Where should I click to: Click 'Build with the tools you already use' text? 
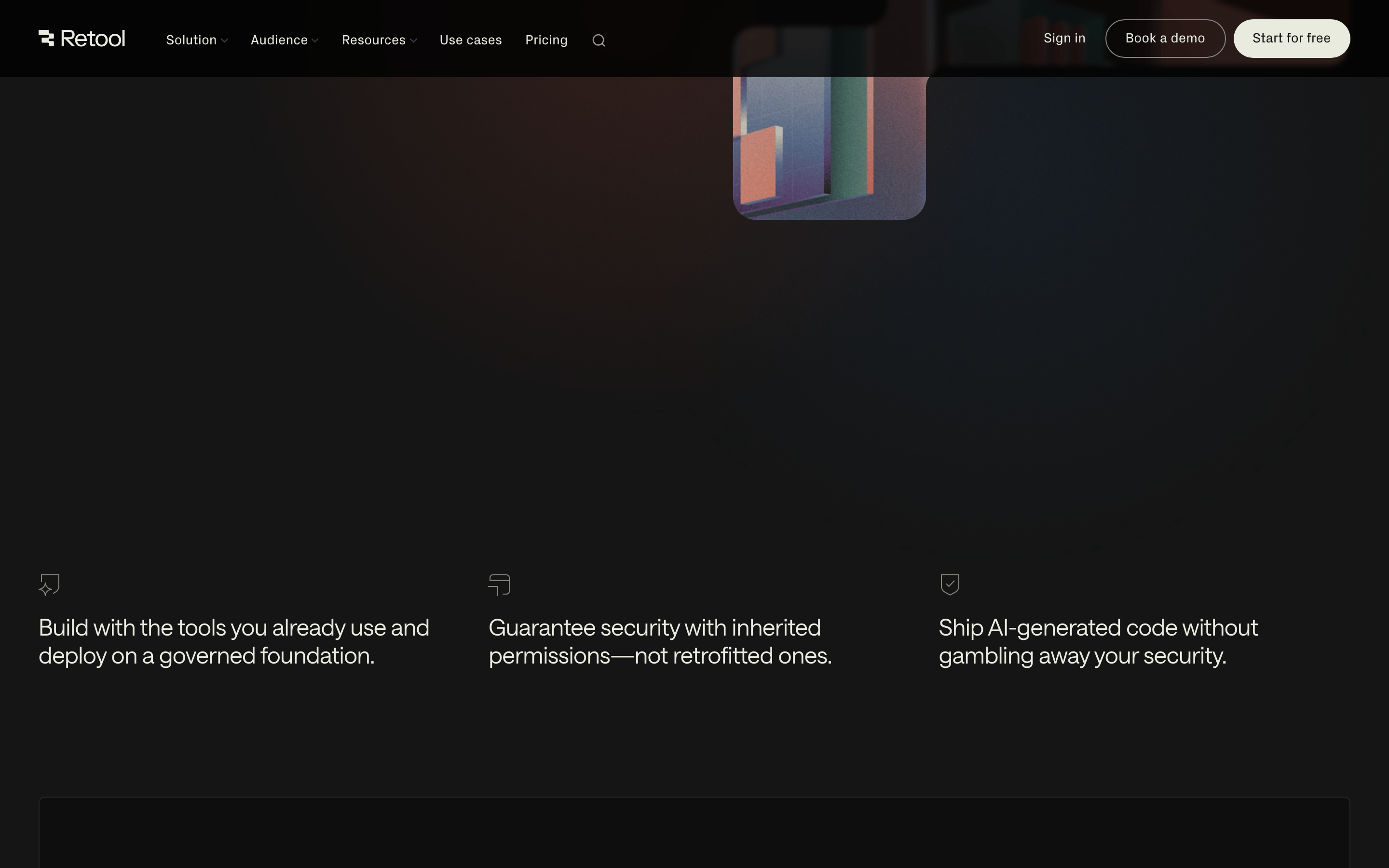point(233,642)
